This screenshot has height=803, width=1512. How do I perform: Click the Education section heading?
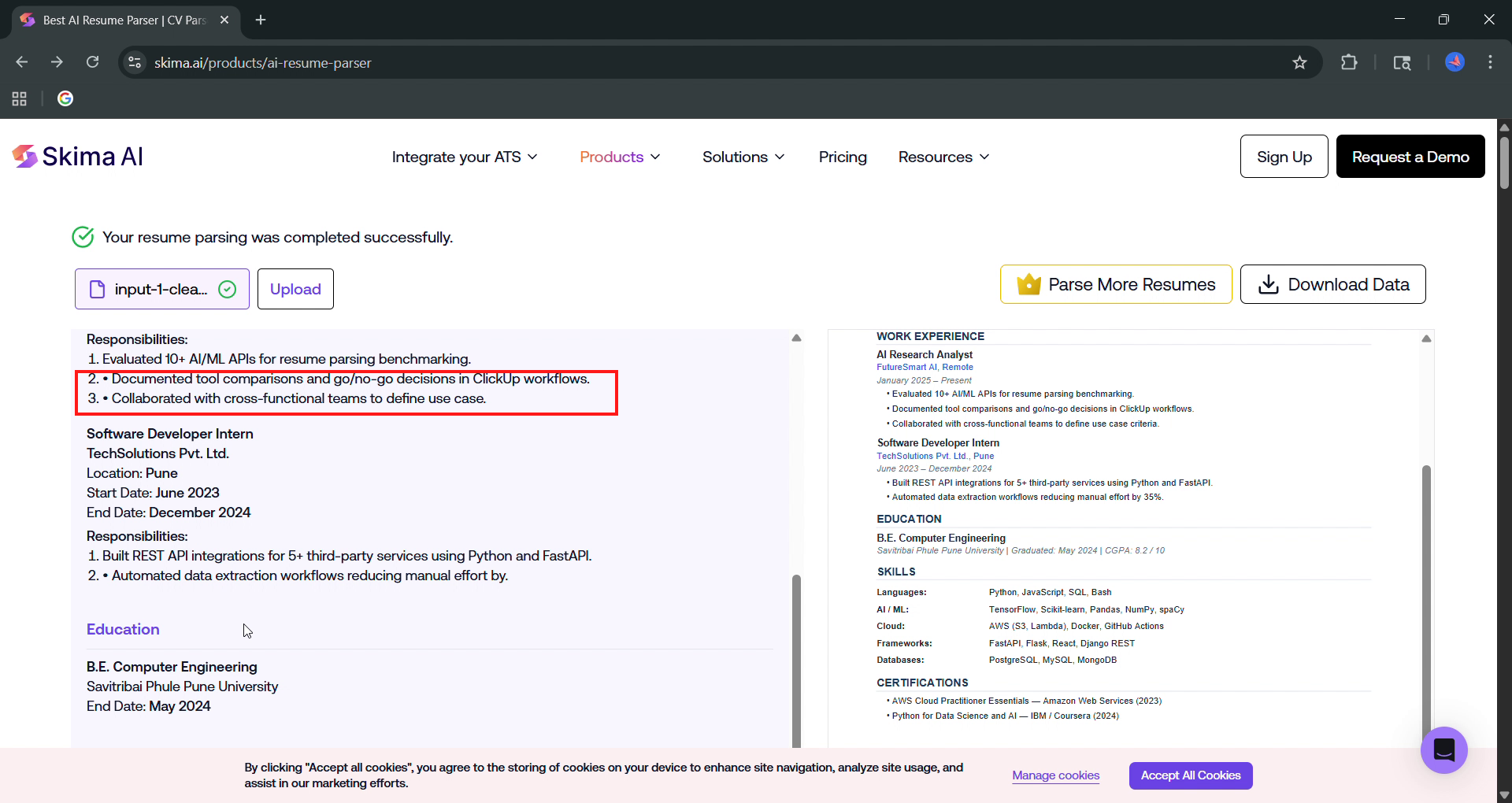click(x=123, y=629)
